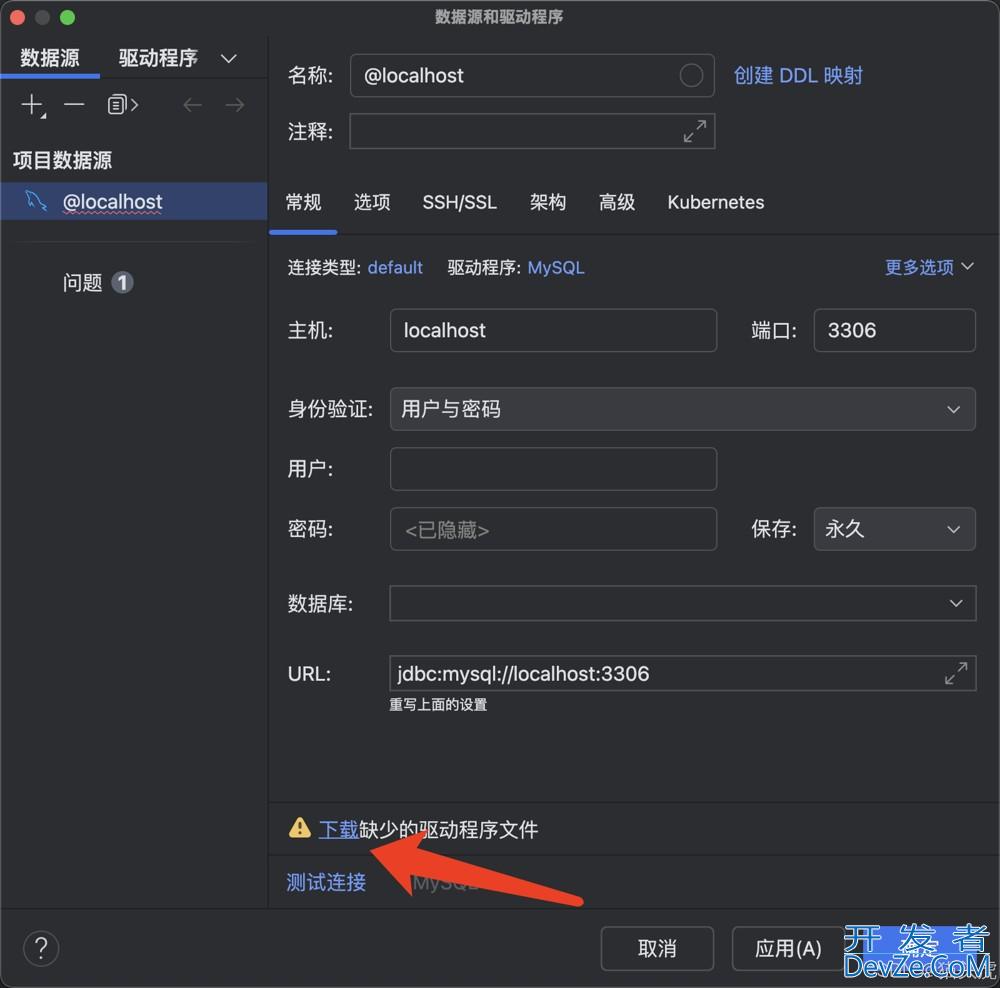Open the 问题 1 item
This screenshot has width=1000, height=988.
tap(98, 283)
